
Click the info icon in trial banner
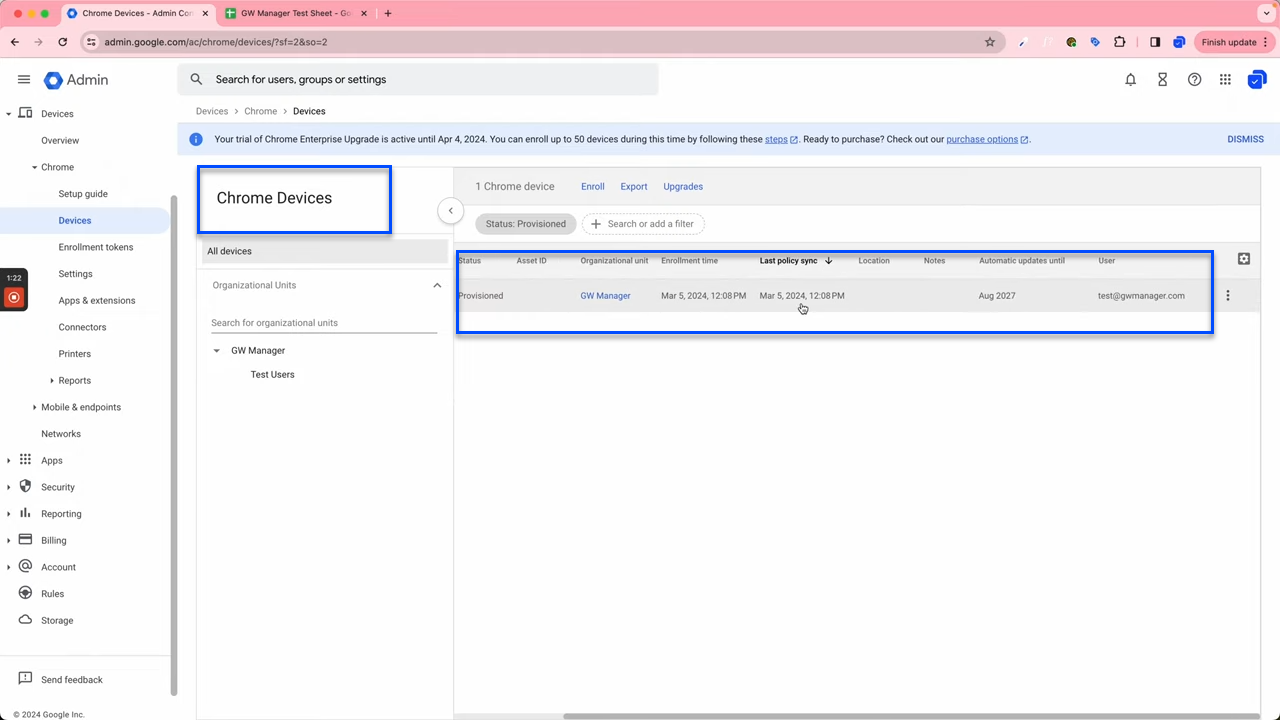pyautogui.click(x=196, y=139)
